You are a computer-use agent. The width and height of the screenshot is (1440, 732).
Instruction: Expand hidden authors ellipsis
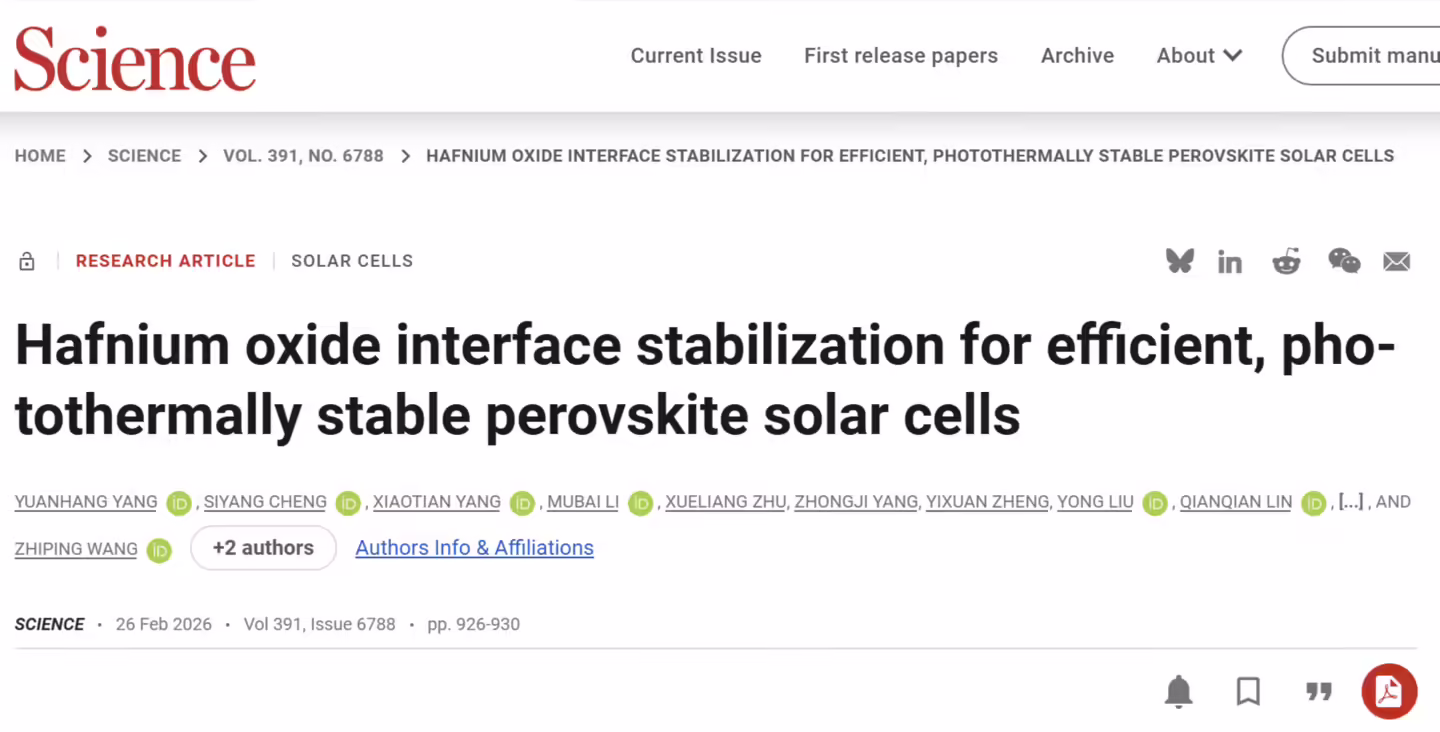(1350, 502)
